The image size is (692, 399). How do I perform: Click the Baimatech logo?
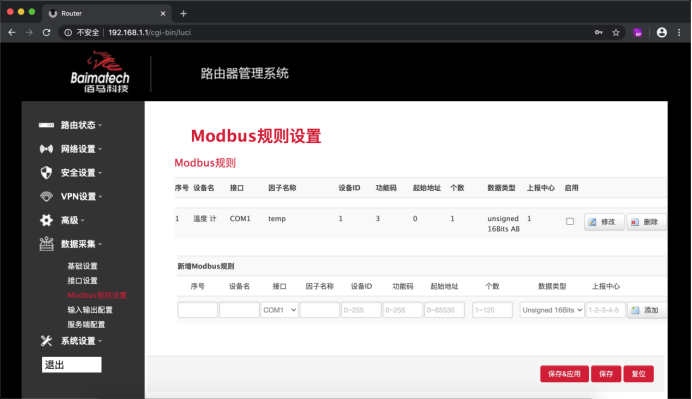[x=101, y=72]
